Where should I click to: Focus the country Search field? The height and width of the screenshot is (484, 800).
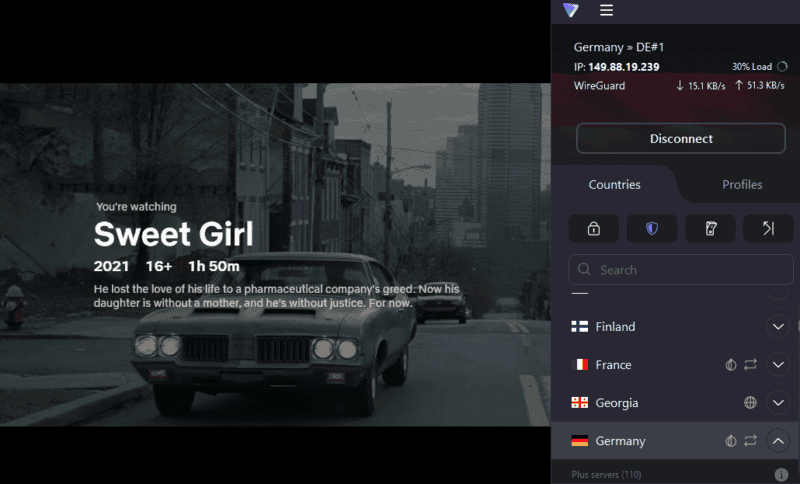[x=681, y=269]
